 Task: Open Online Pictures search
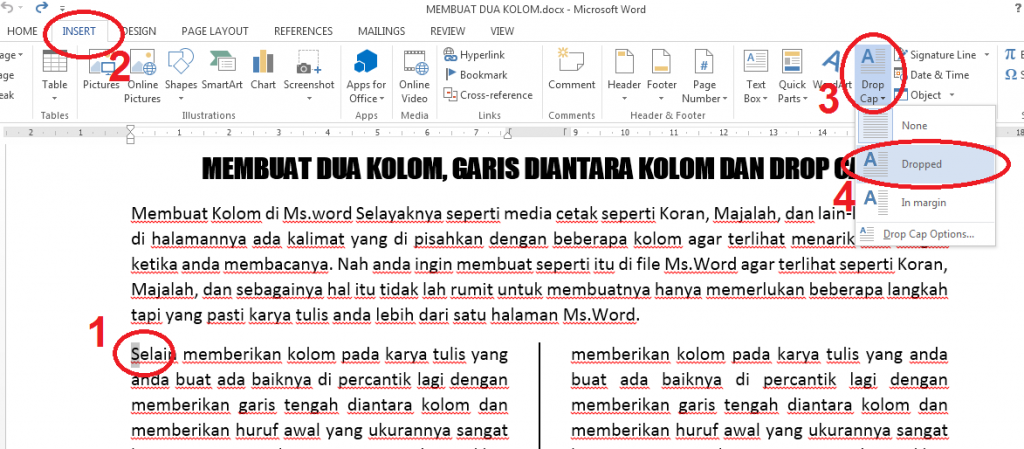[142, 77]
